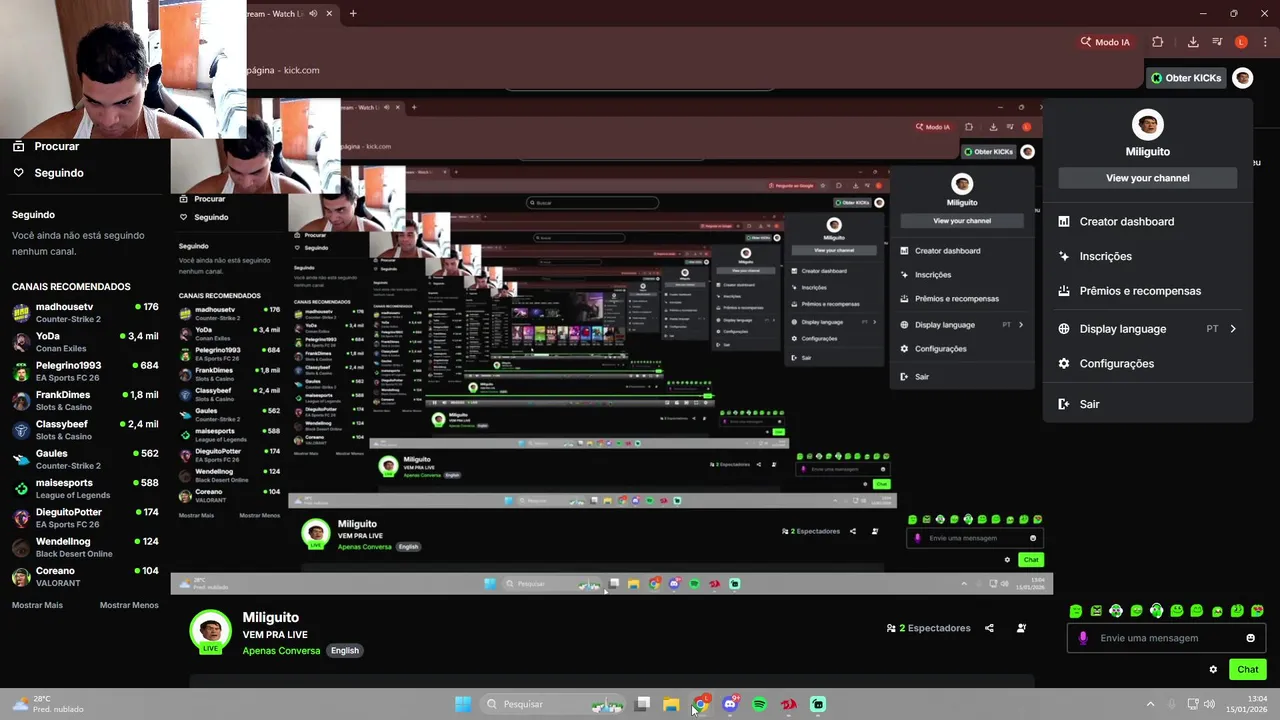Open a new browser tab with plus button
1280x720 pixels.
point(353,14)
